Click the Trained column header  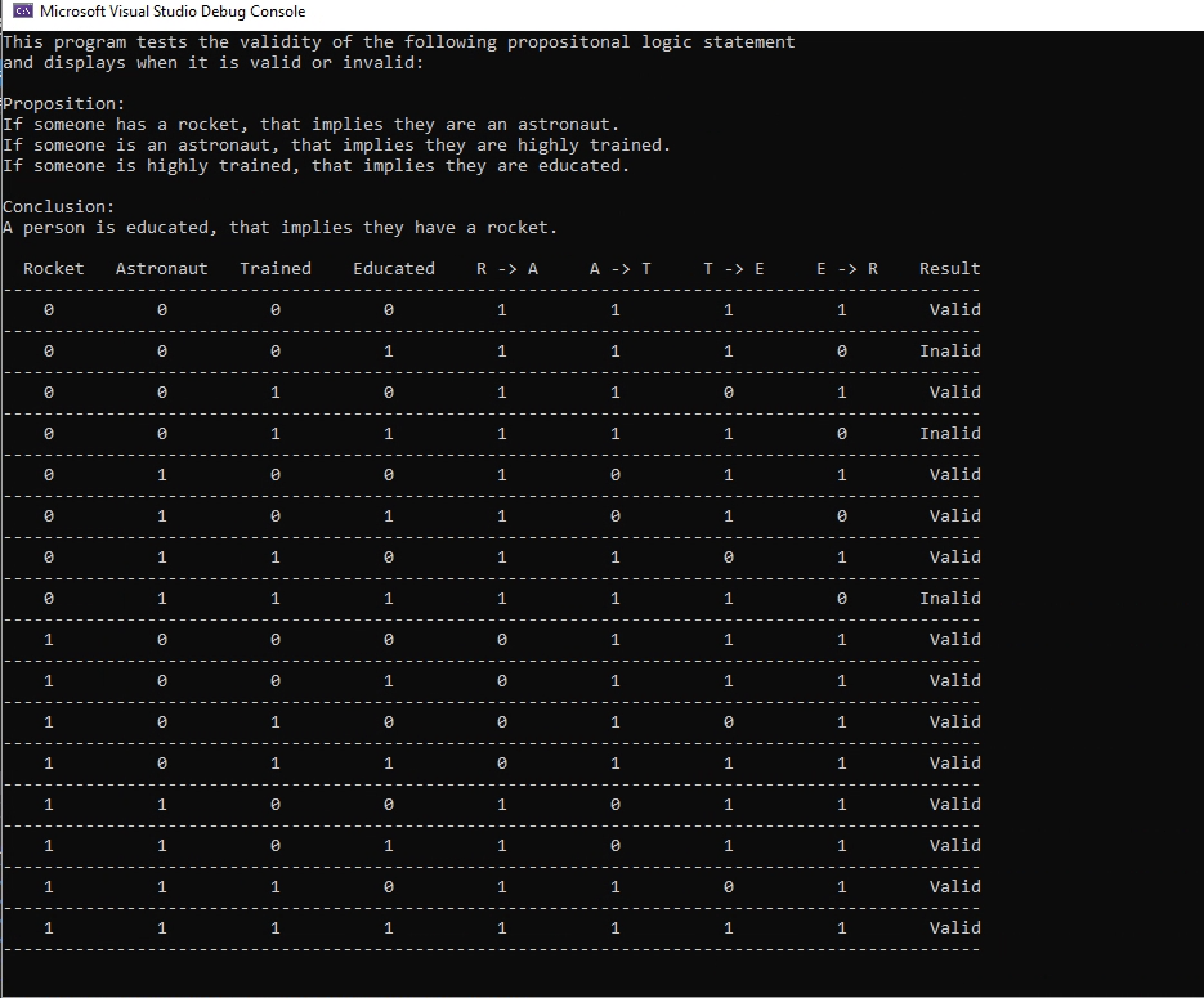[275, 268]
